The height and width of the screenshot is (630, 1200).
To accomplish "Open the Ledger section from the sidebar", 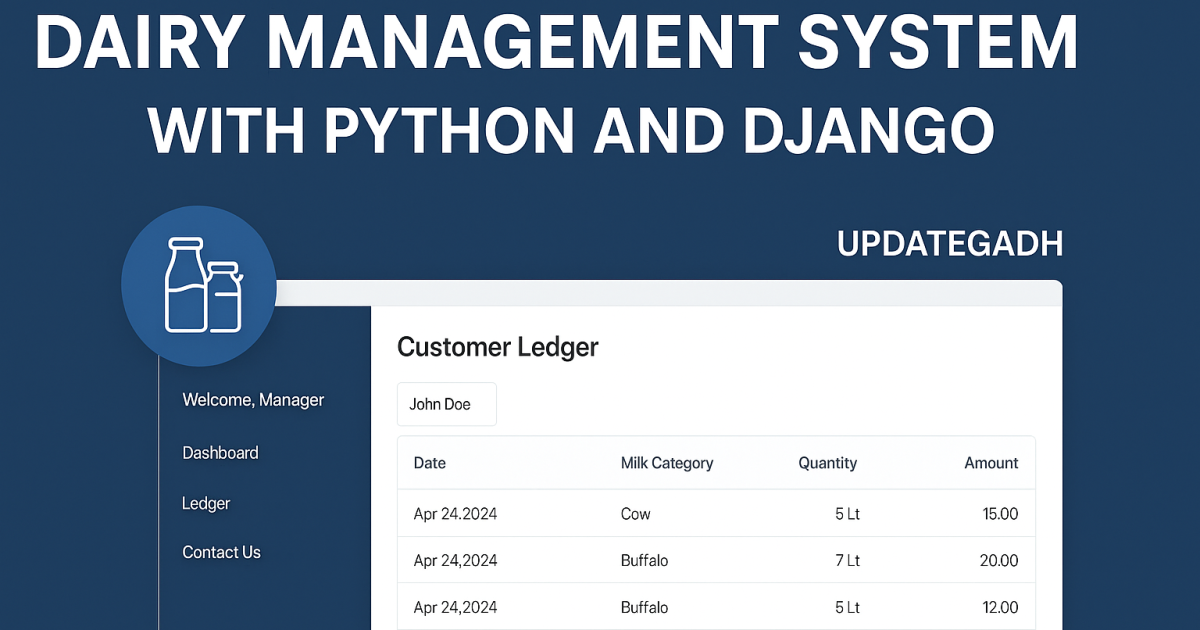I will (x=205, y=503).
